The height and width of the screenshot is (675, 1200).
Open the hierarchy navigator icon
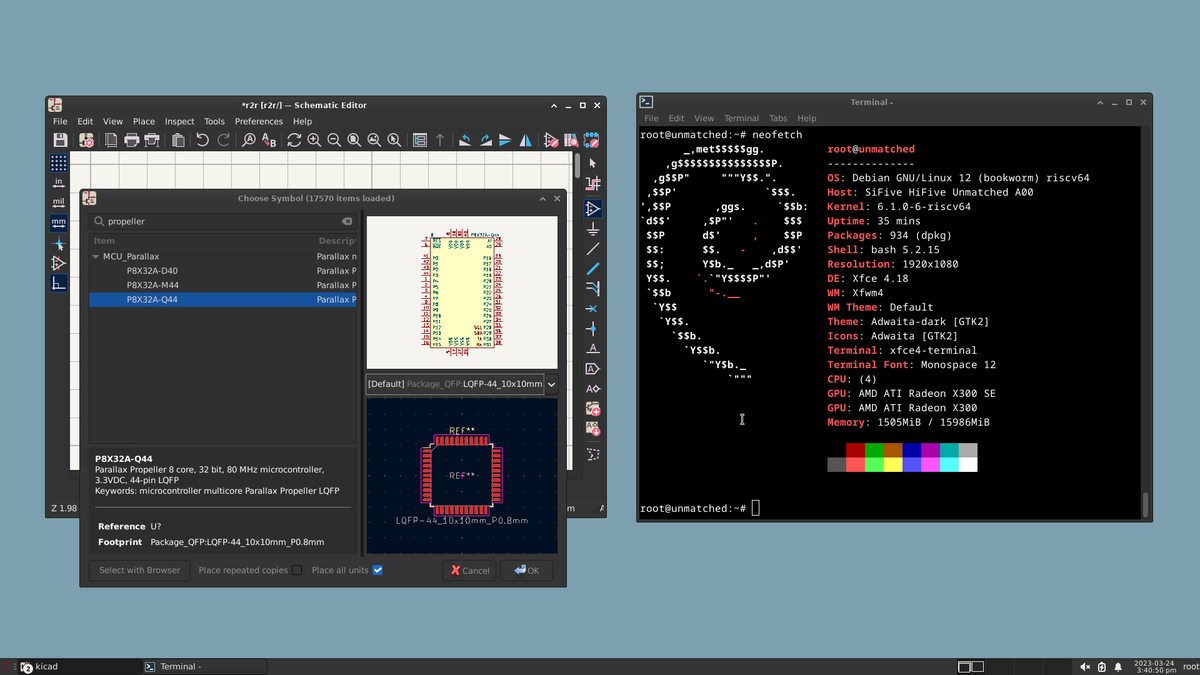tap(420, 141)
